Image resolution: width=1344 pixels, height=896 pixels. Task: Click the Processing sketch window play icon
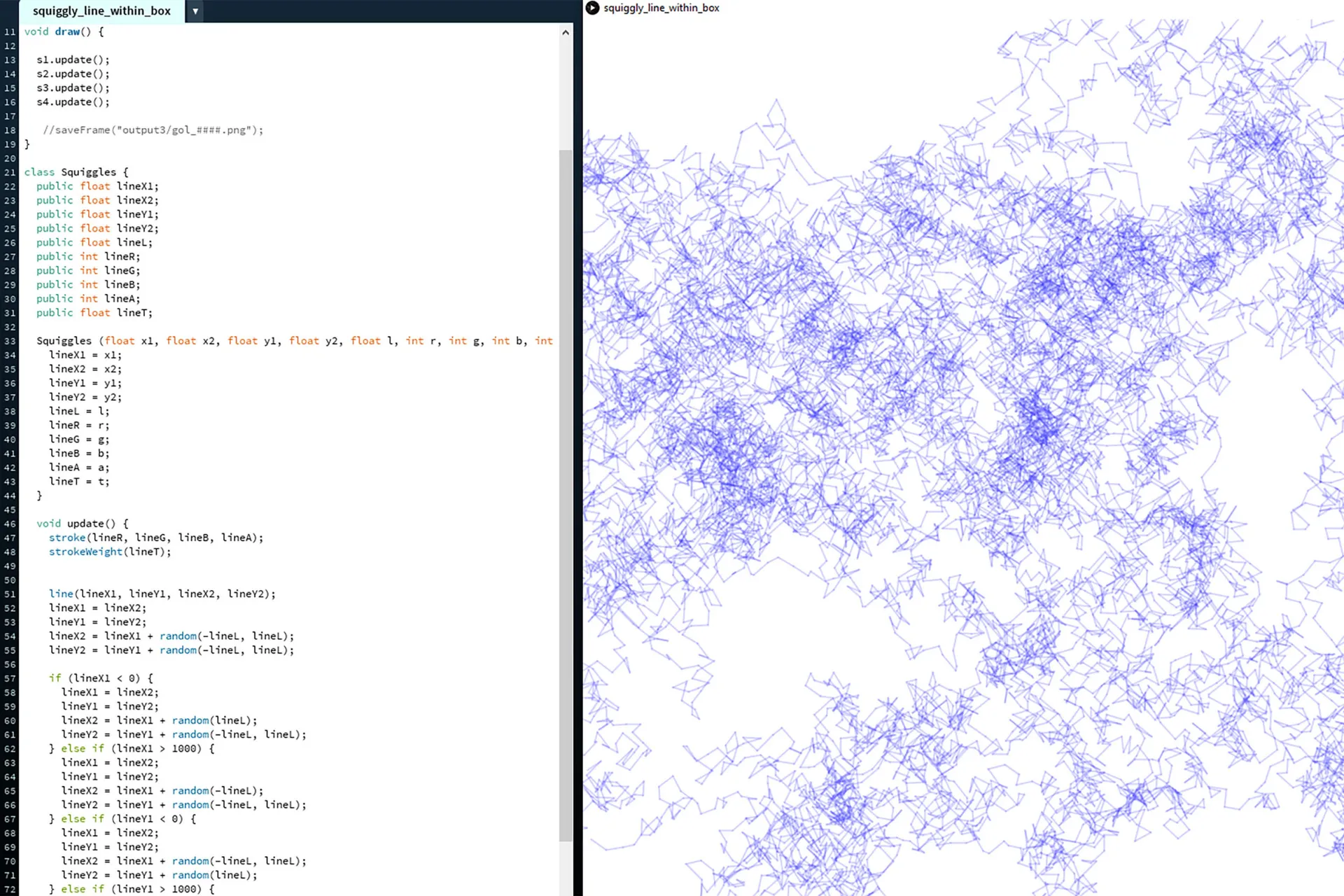pos(592,8)
